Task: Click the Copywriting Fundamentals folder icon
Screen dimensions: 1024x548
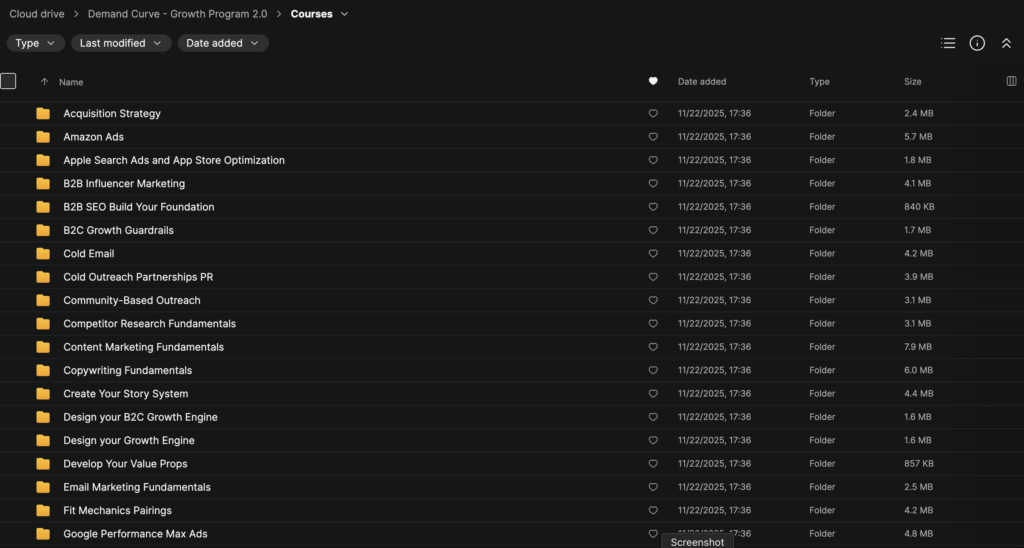Action: pyautogui.click(x=43, y=371)
